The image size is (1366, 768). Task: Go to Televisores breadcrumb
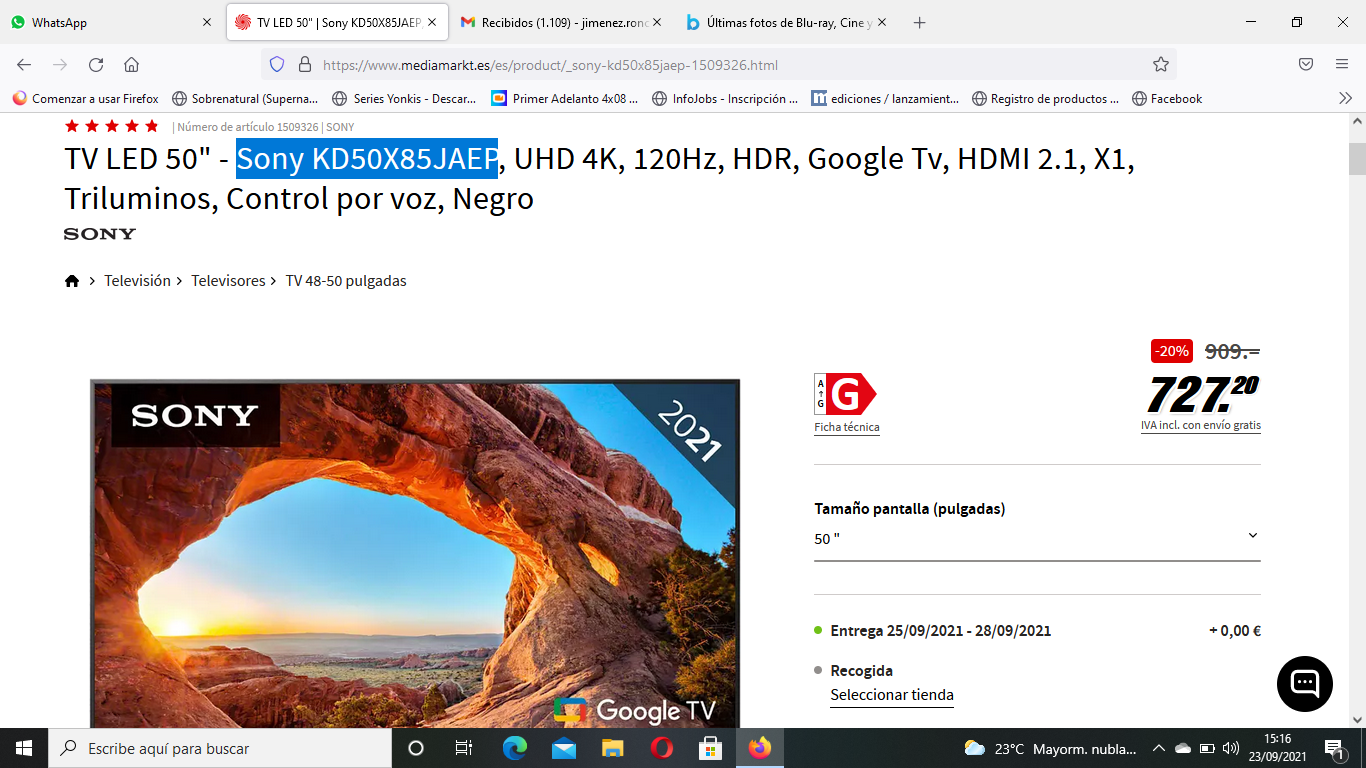(228, 281)
